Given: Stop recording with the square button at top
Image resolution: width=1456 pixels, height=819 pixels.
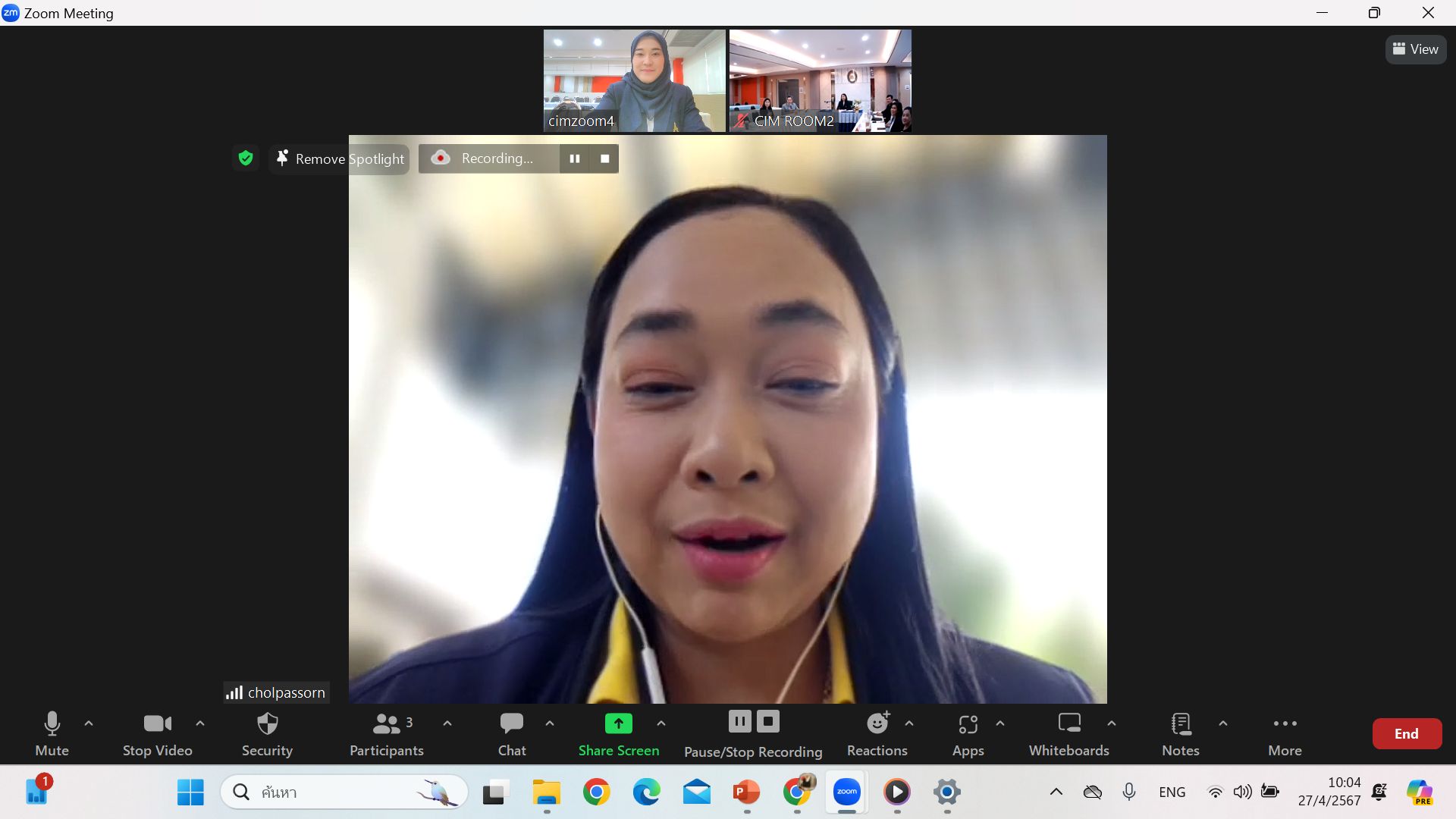Looking at the screenshot, I should [604, 158].
